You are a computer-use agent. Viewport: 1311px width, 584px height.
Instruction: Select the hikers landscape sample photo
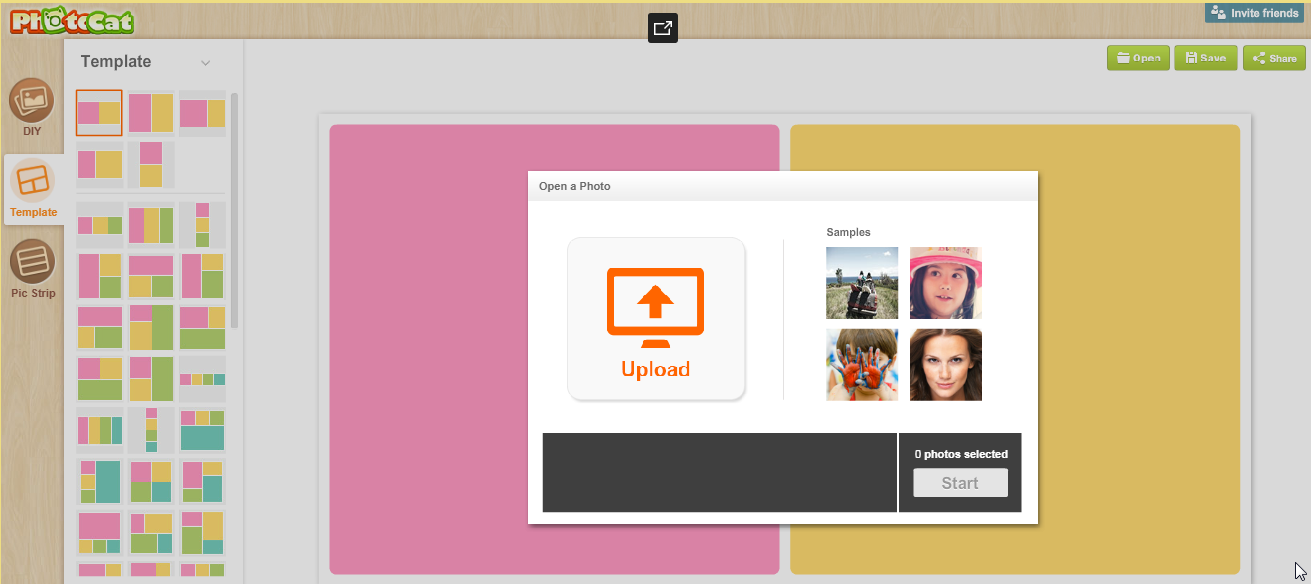tap(862, 283)
